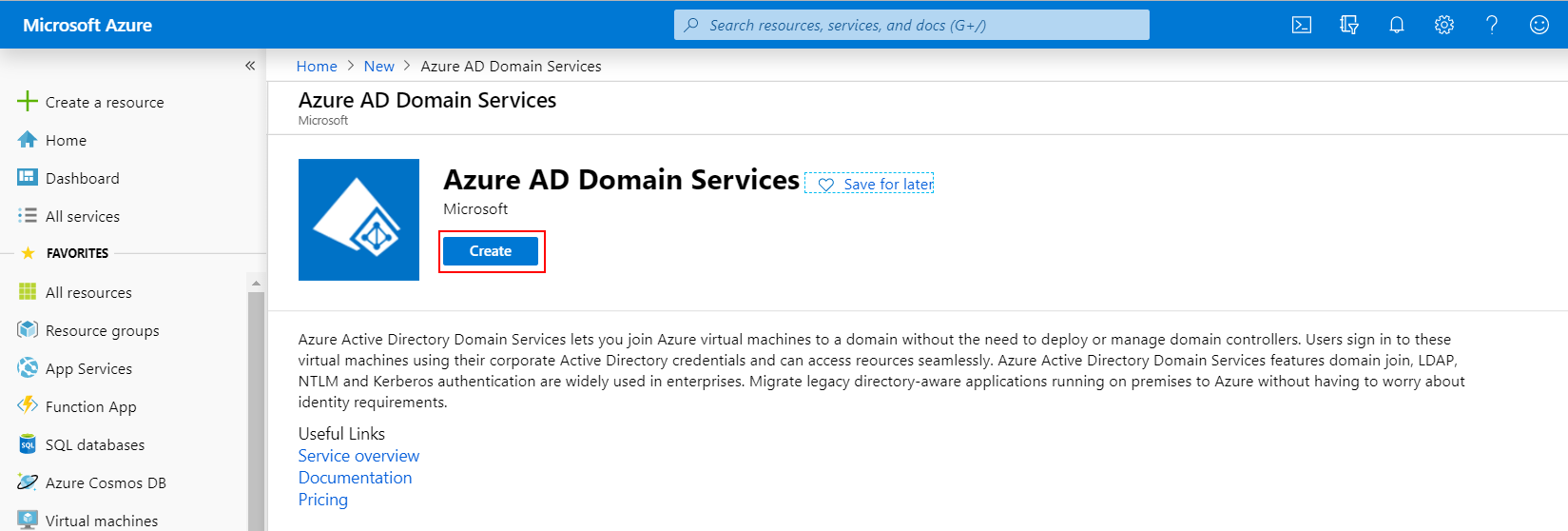
Task: Open App Services from favorites
Action: coord(88,368)
